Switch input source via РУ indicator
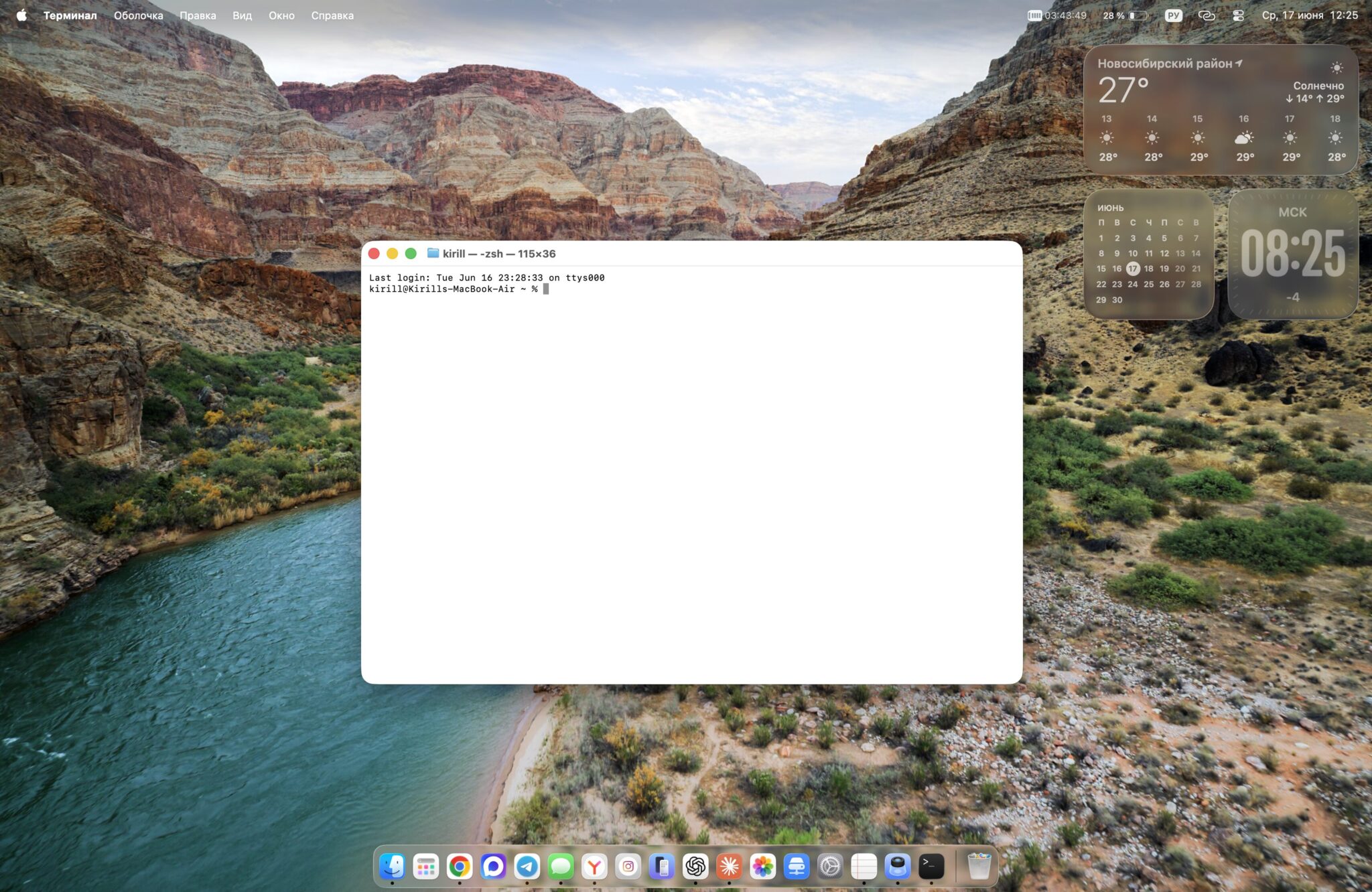Screen dimensions: 1372x892 click(1174, 15)
